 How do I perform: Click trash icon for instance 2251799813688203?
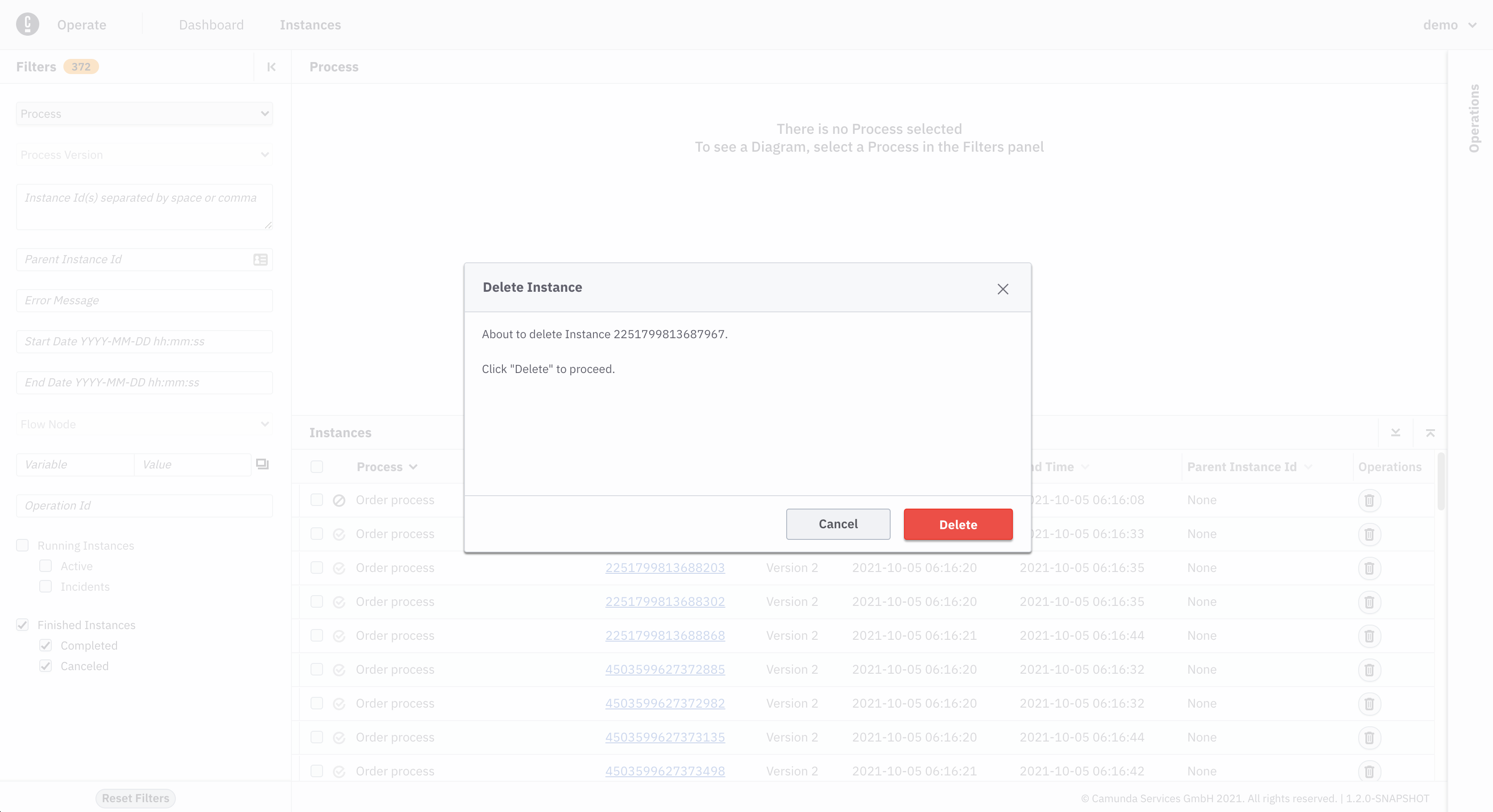click(1369, 568)
